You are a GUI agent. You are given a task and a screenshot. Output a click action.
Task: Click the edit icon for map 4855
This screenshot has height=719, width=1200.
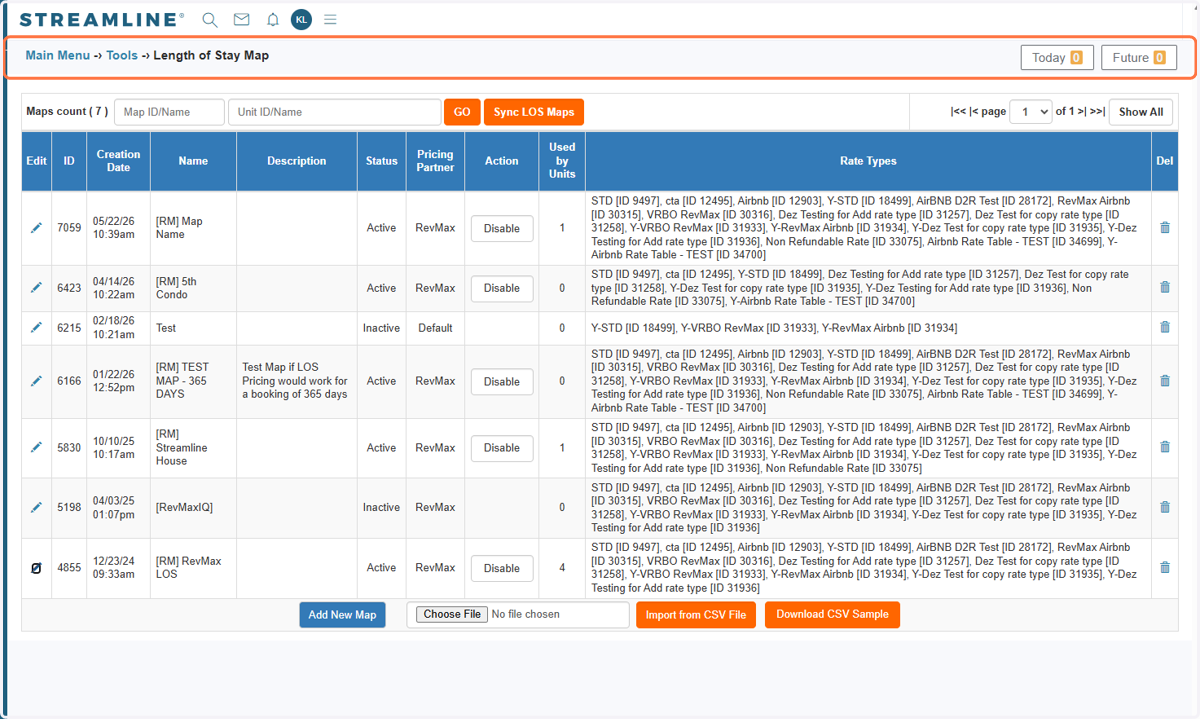click(36, 568)
